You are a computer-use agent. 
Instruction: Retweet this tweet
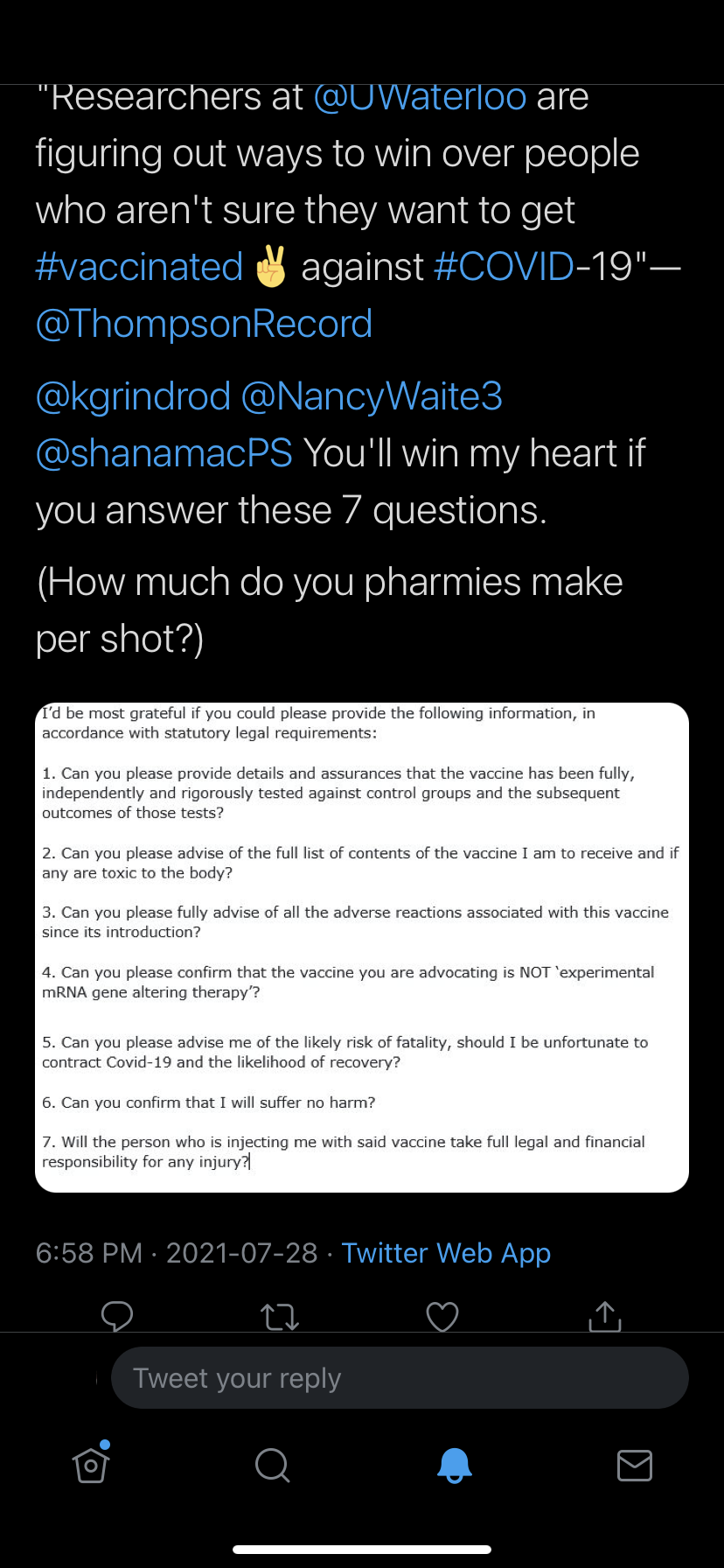[x=280, y=1317]
